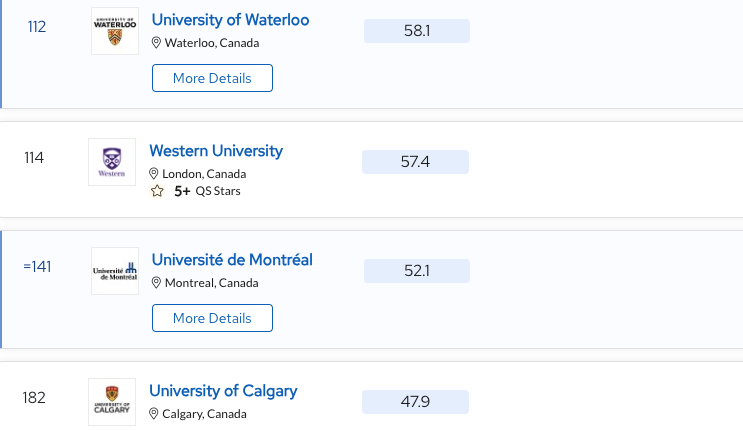Viewport: 743px width, 430px height.
Task: Open the University of Waterloo link
Action: coord(230,20)
